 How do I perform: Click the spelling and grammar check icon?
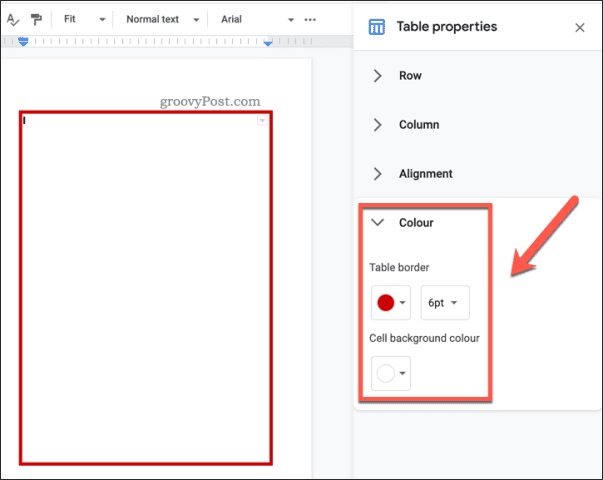coord(13,20)
